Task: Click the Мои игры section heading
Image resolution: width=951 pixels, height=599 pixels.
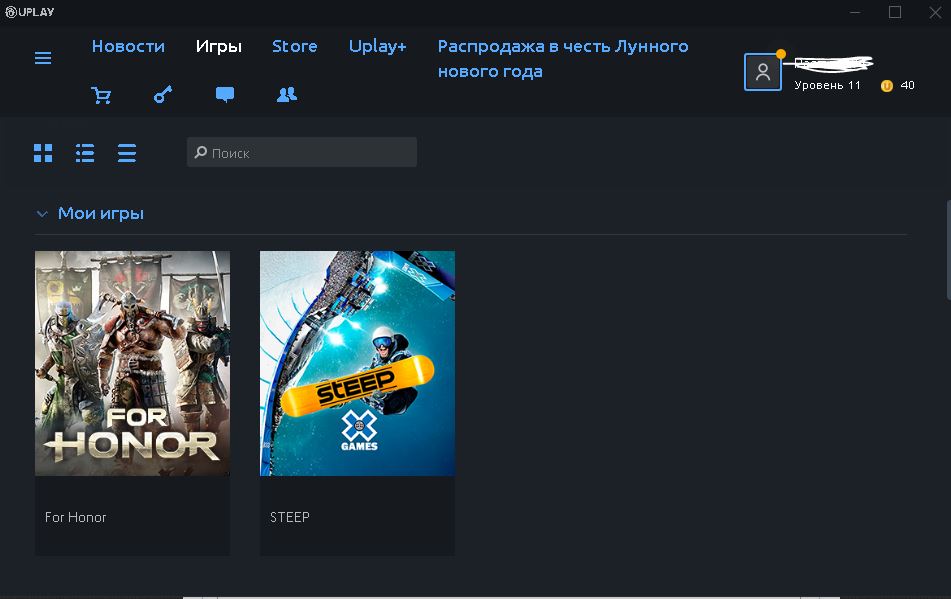Action: click(101, 213)
